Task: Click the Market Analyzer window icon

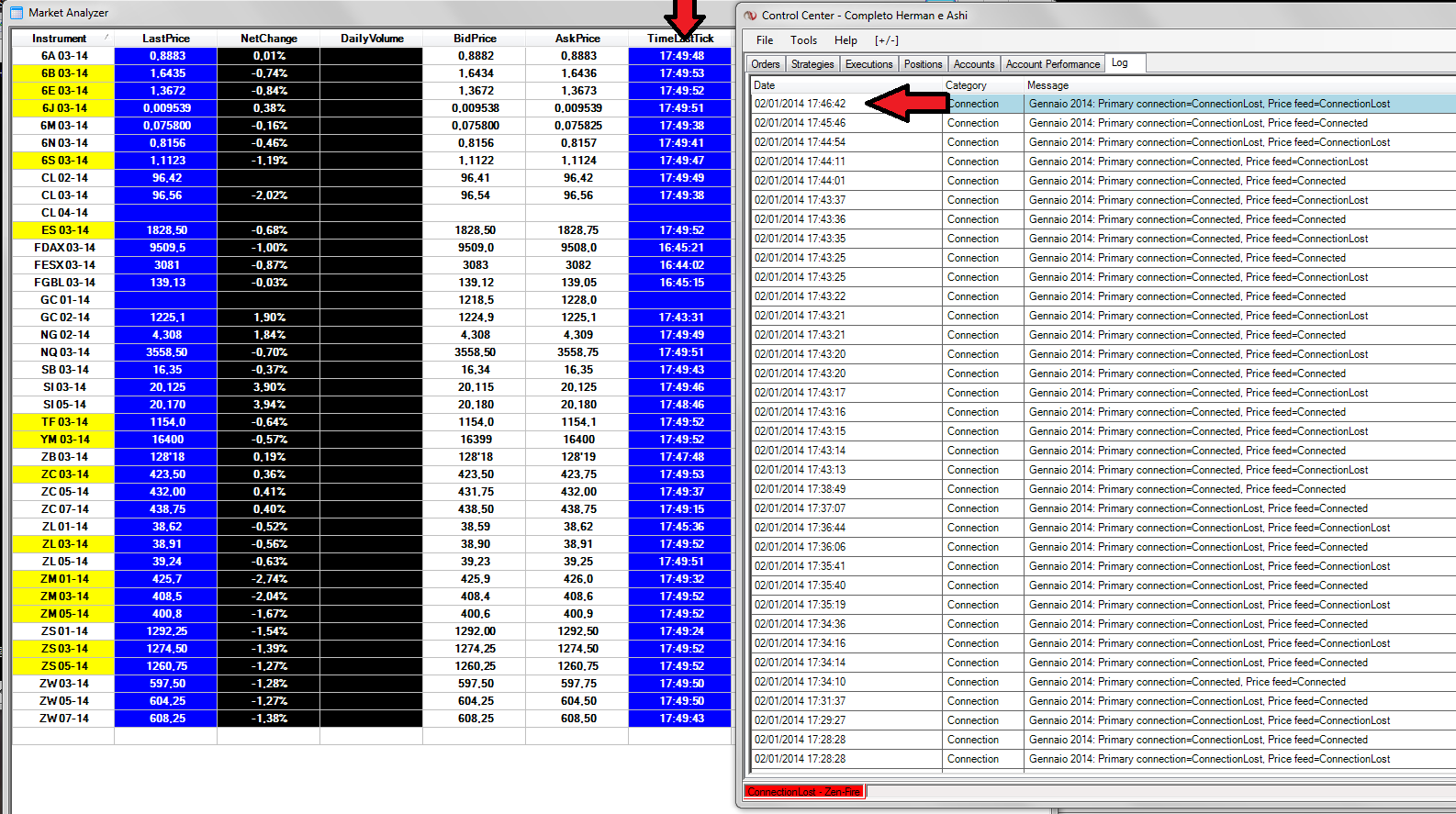Action: tap(17, 13)
